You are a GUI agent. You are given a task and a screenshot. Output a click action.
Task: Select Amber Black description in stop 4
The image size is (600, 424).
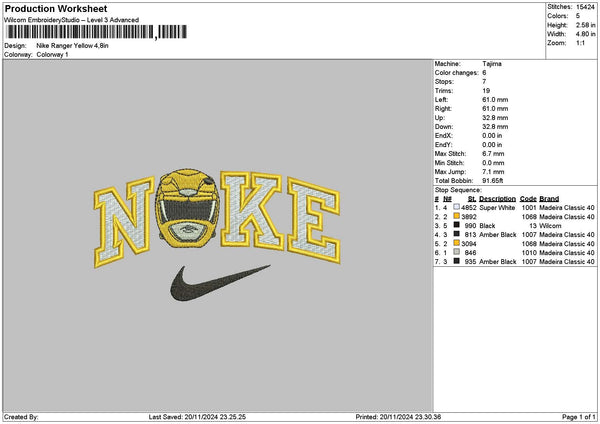(x=498, y=235)
